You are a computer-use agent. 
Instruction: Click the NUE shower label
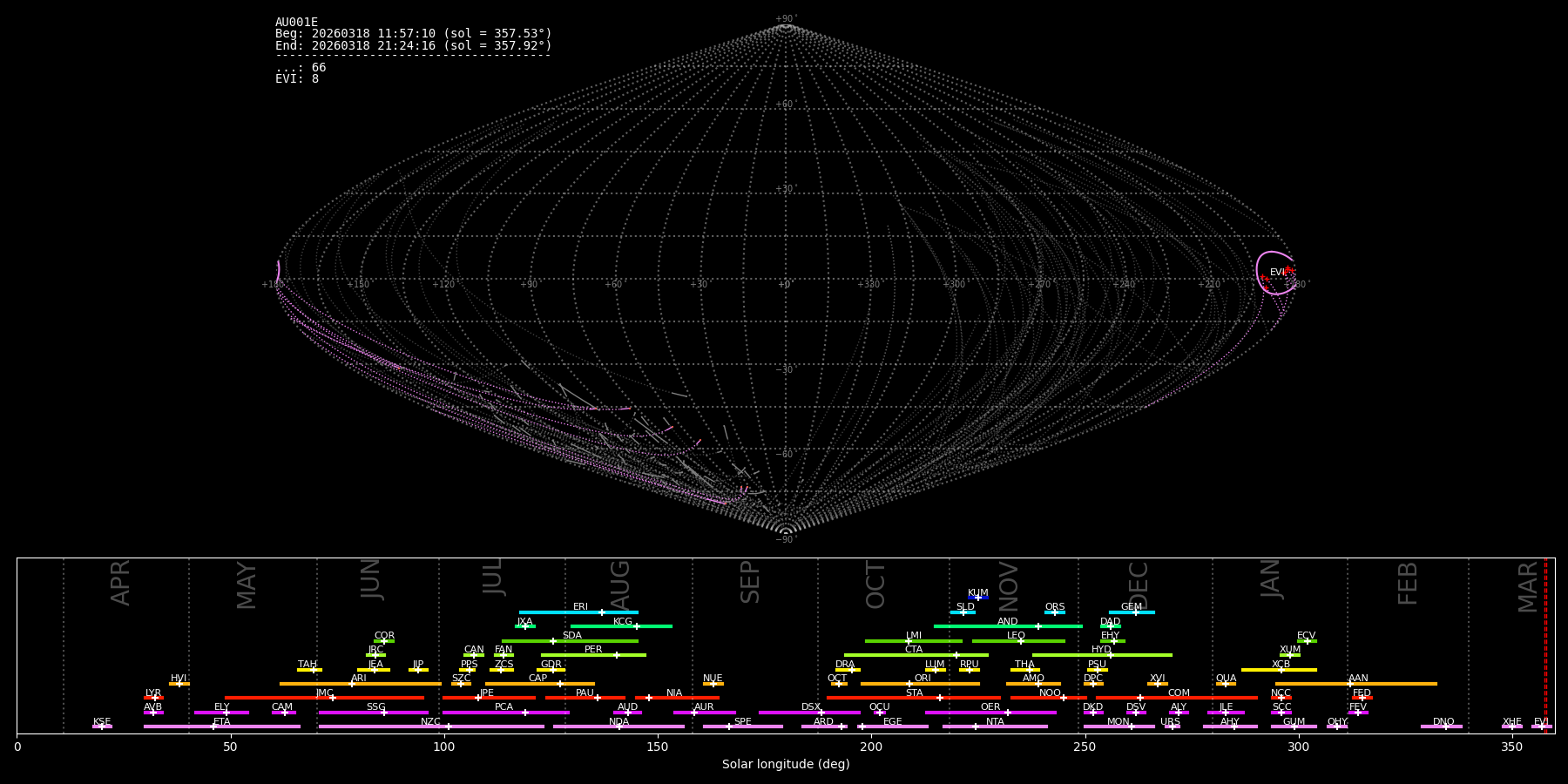click(x=713, y=679)
